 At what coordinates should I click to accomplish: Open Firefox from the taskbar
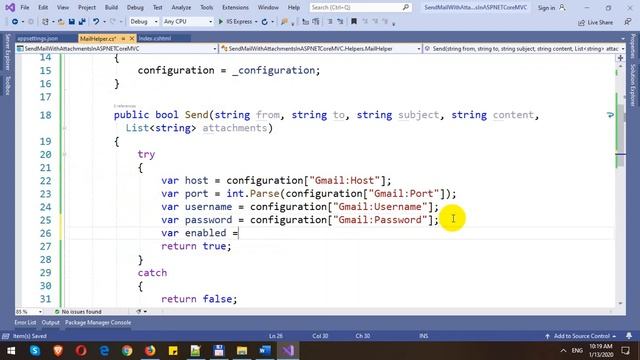point(150,351)
